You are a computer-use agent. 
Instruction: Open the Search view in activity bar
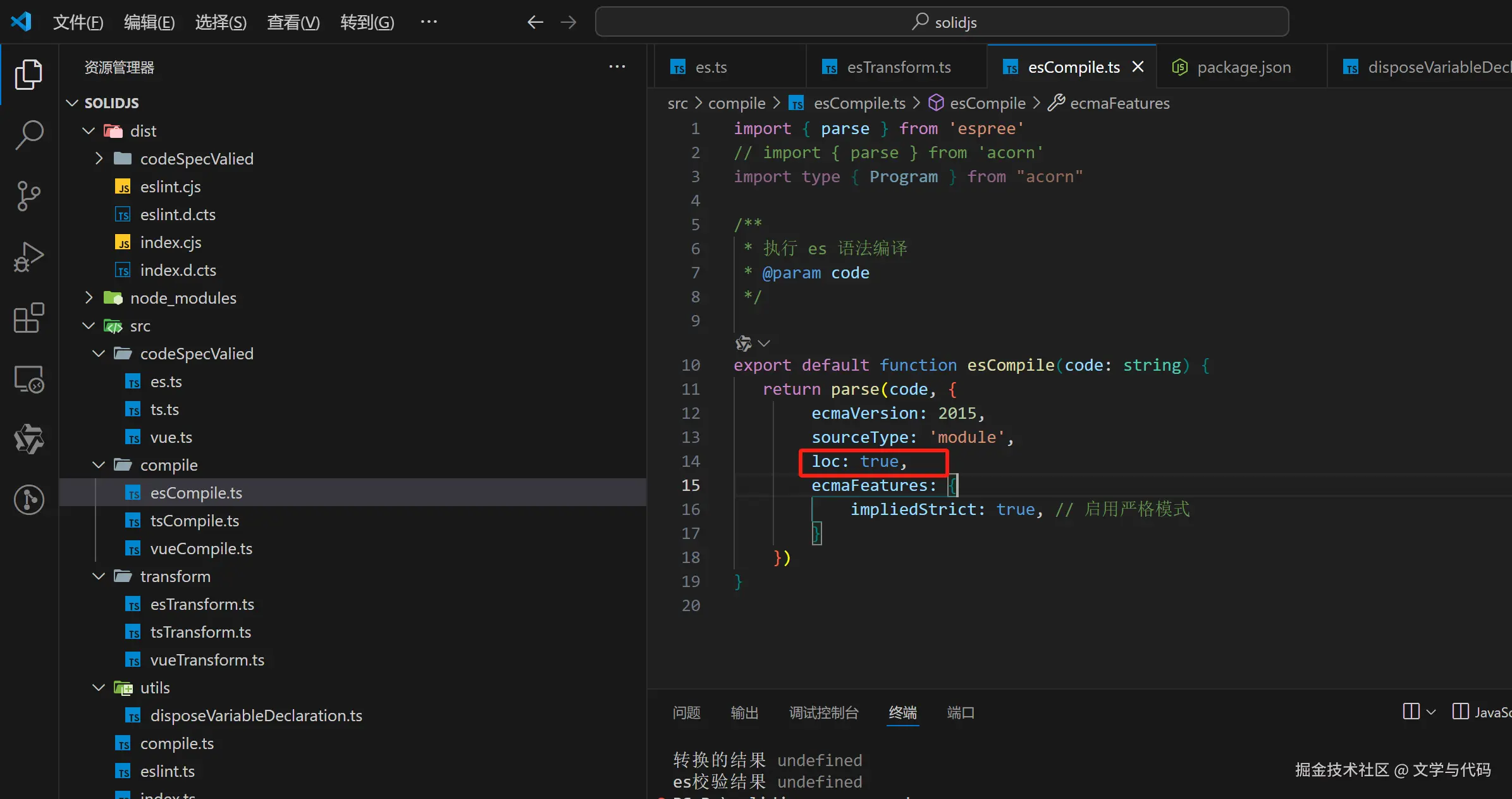tap(29, 135)
